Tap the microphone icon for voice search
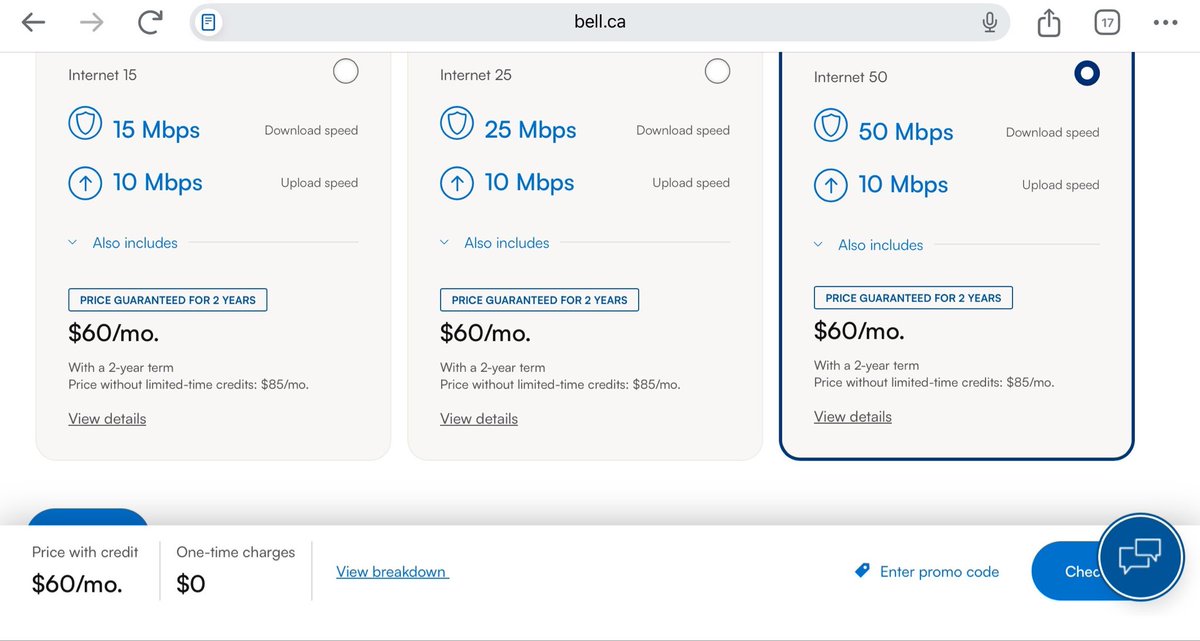The height and width of the screenshot is (641, 1200). click(x=990, y=22)
